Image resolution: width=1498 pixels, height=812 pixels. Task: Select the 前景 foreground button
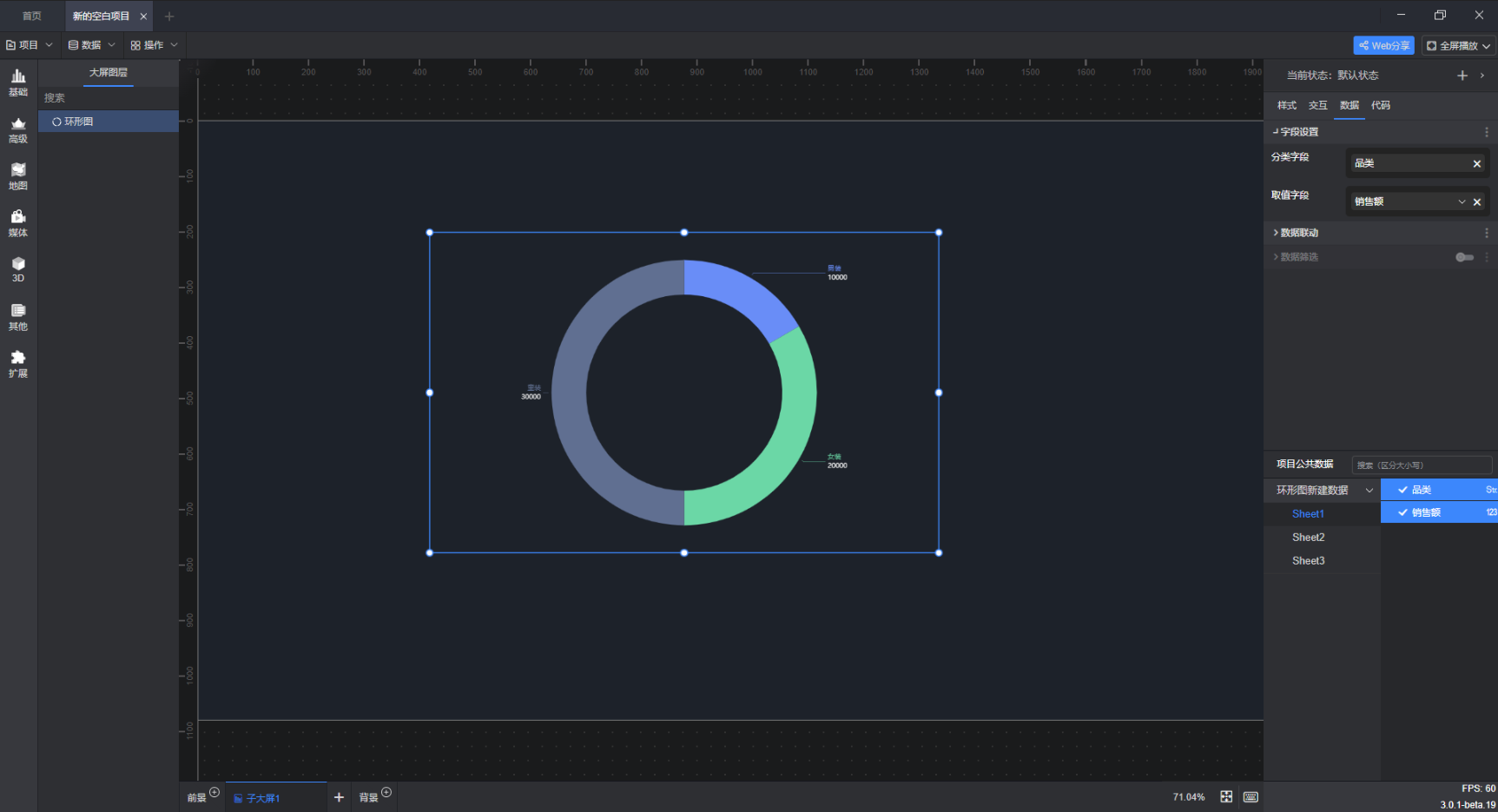click(x=196, y=798)
